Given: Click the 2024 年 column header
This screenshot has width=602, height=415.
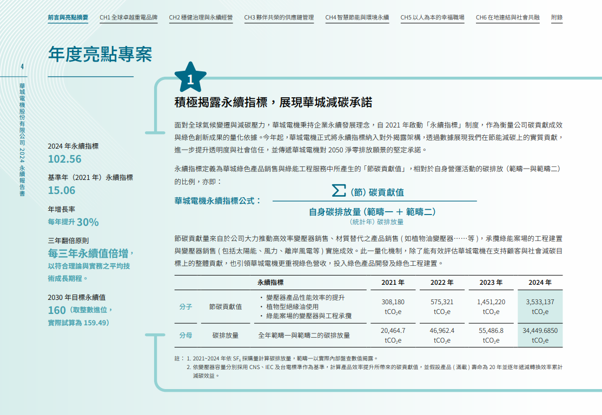Looking at the screenshot, I should pyautogui.click(x=540, y=283).
